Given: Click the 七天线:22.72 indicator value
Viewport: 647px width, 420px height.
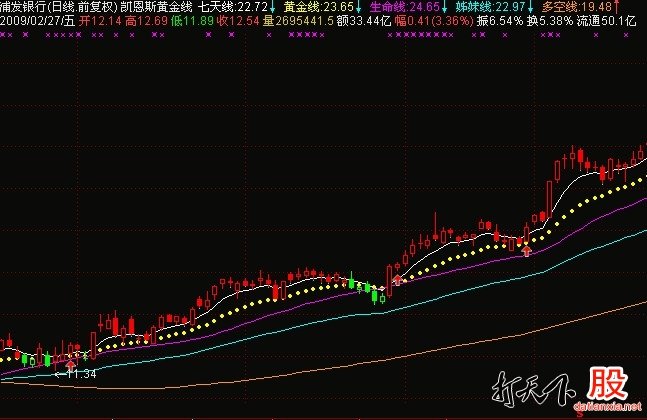Looking at the screenshot, I should [233, 7].
